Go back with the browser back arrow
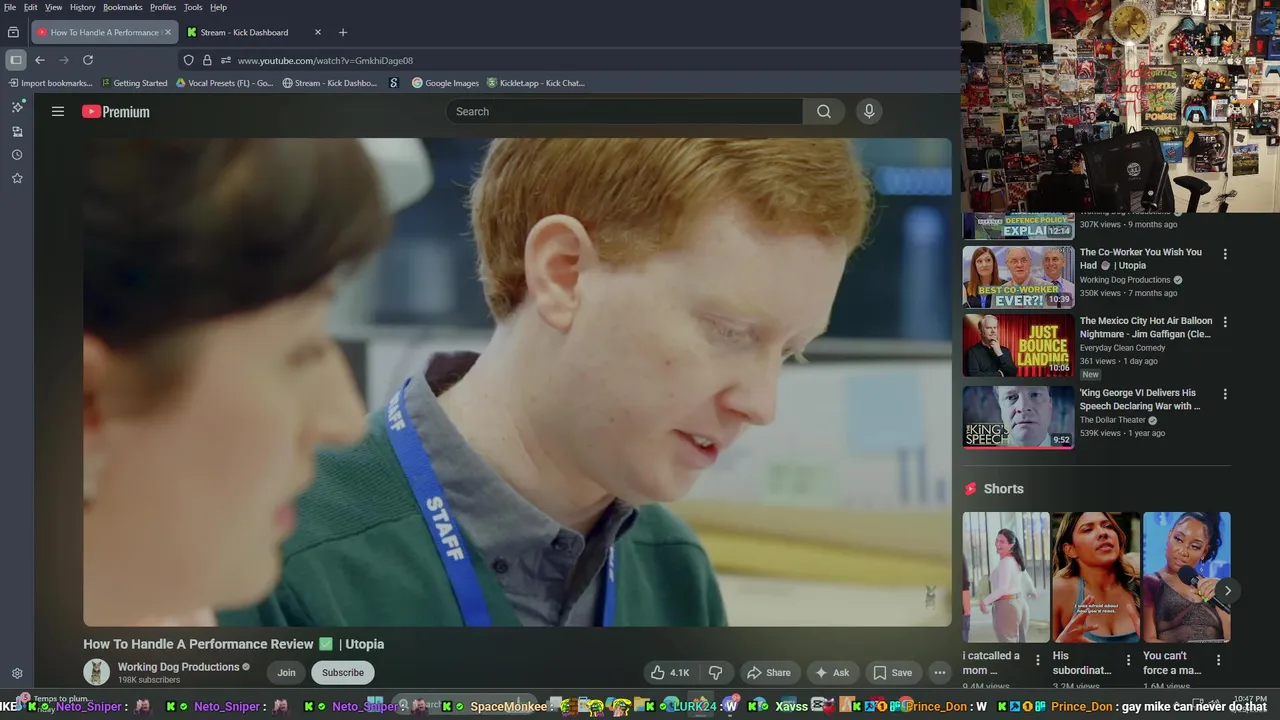The width and height of the screenshot is (1280, 720). [40, 60]
